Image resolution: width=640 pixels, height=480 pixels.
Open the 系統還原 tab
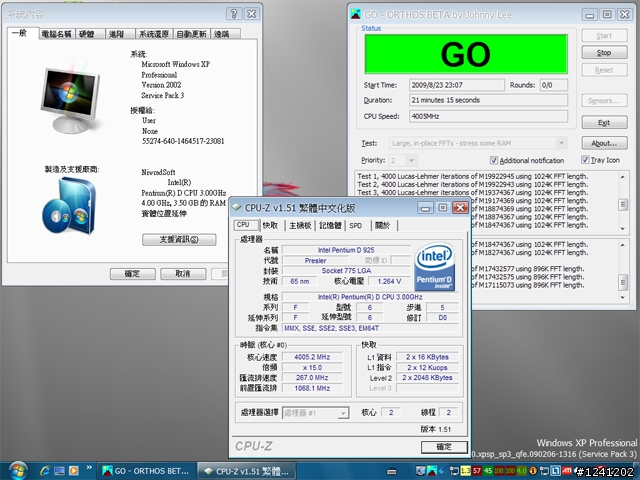click(x=154, y=34)
